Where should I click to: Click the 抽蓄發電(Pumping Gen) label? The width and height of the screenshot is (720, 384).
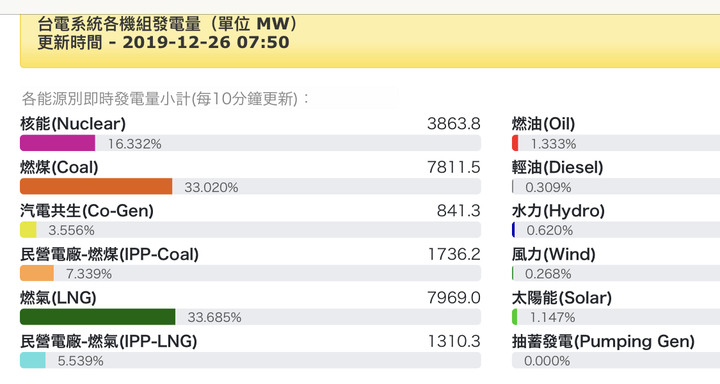point(603,341)
